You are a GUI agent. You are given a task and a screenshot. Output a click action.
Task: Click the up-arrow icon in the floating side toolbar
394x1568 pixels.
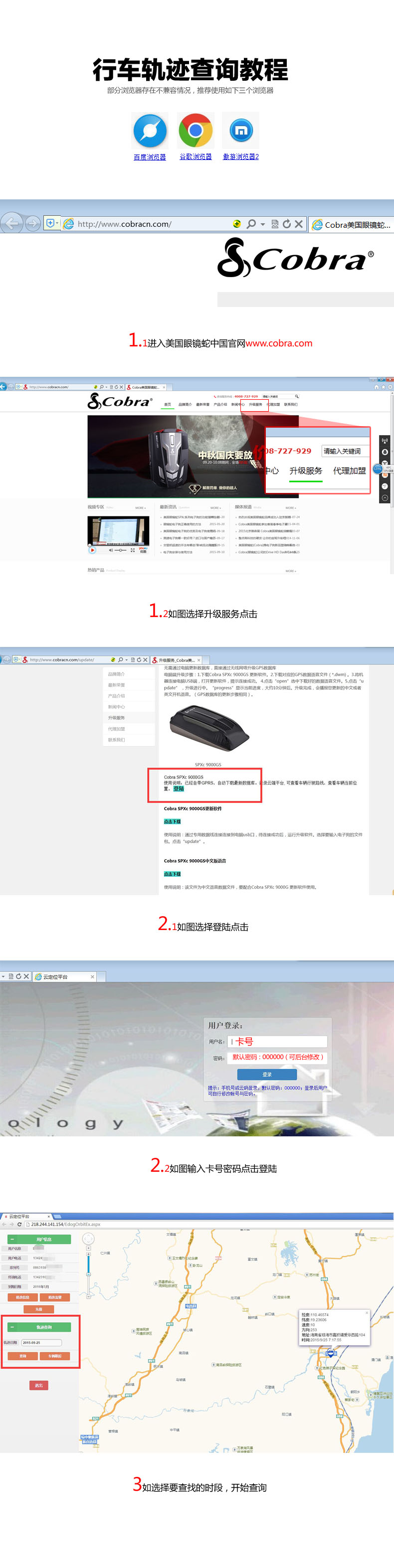(384, 498)
